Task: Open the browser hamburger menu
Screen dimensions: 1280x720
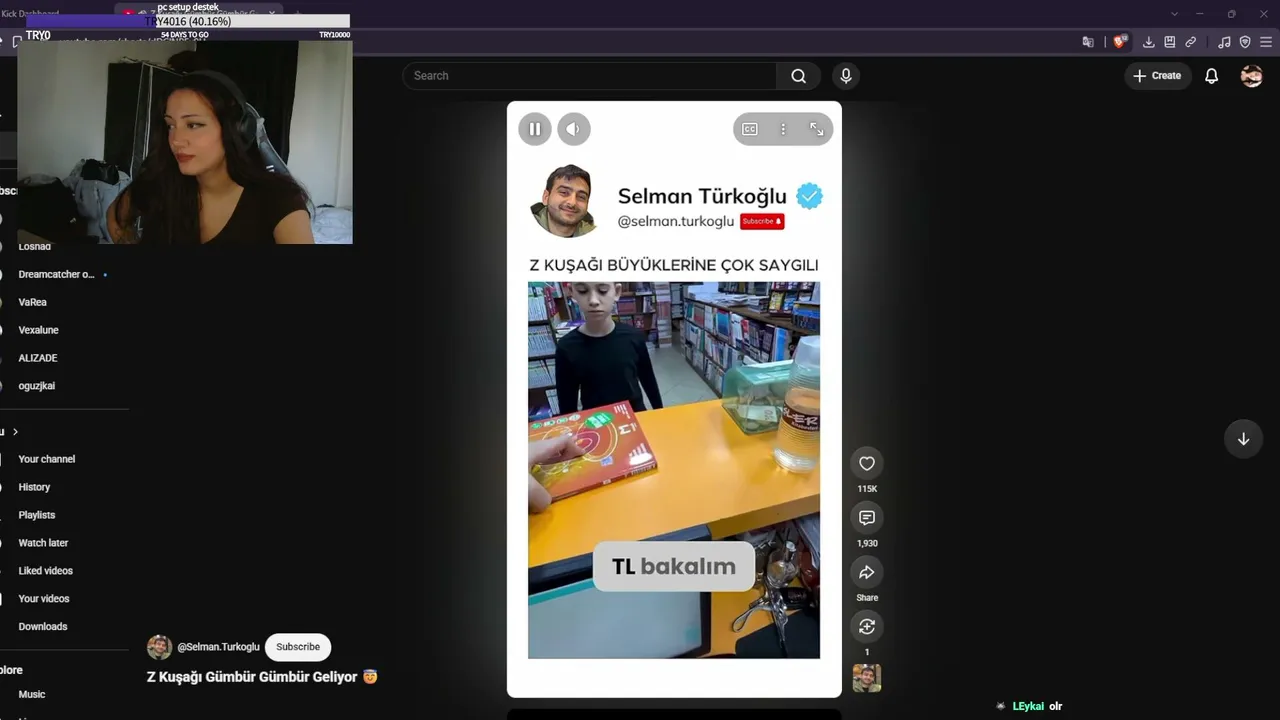Action: click(x=1267, y=42)
